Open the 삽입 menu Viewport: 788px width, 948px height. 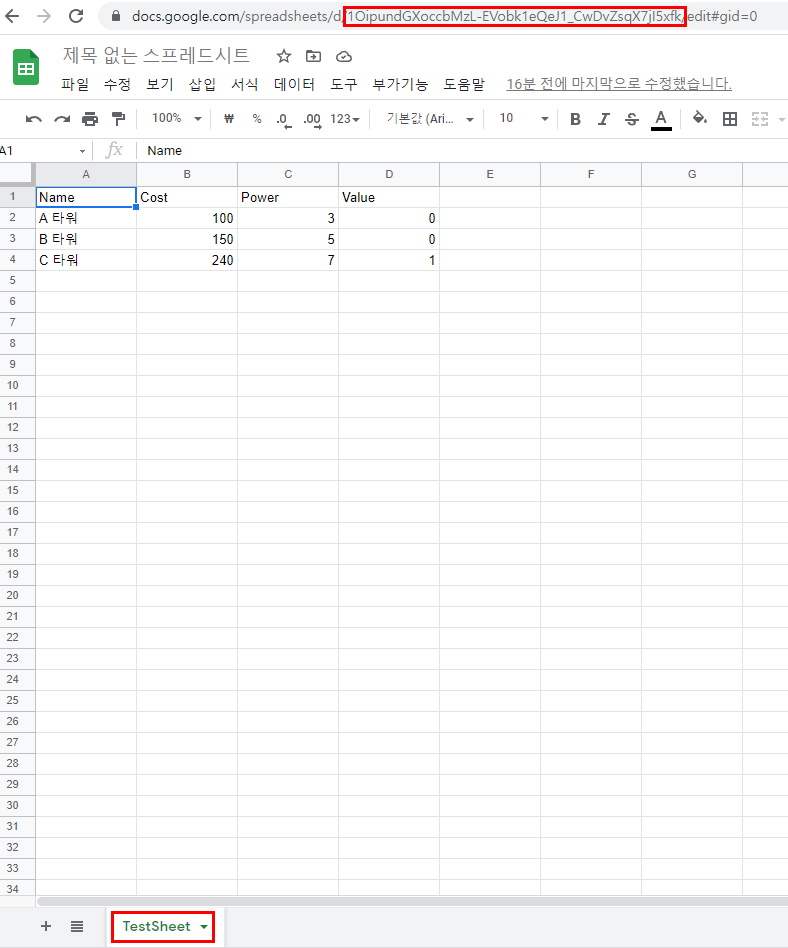click(202, 84)
